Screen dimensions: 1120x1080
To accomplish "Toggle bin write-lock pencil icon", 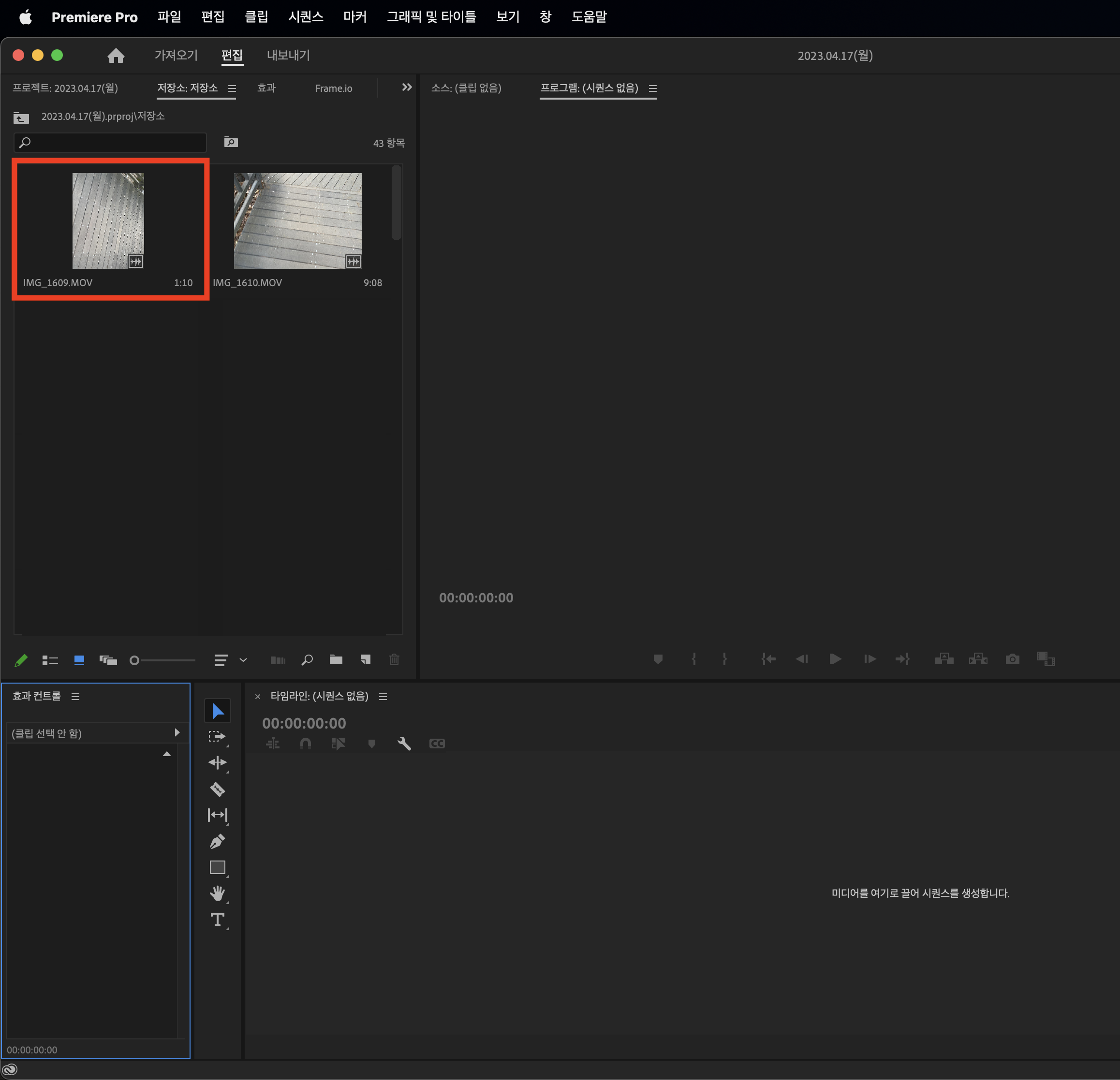I will pos(21,660).
